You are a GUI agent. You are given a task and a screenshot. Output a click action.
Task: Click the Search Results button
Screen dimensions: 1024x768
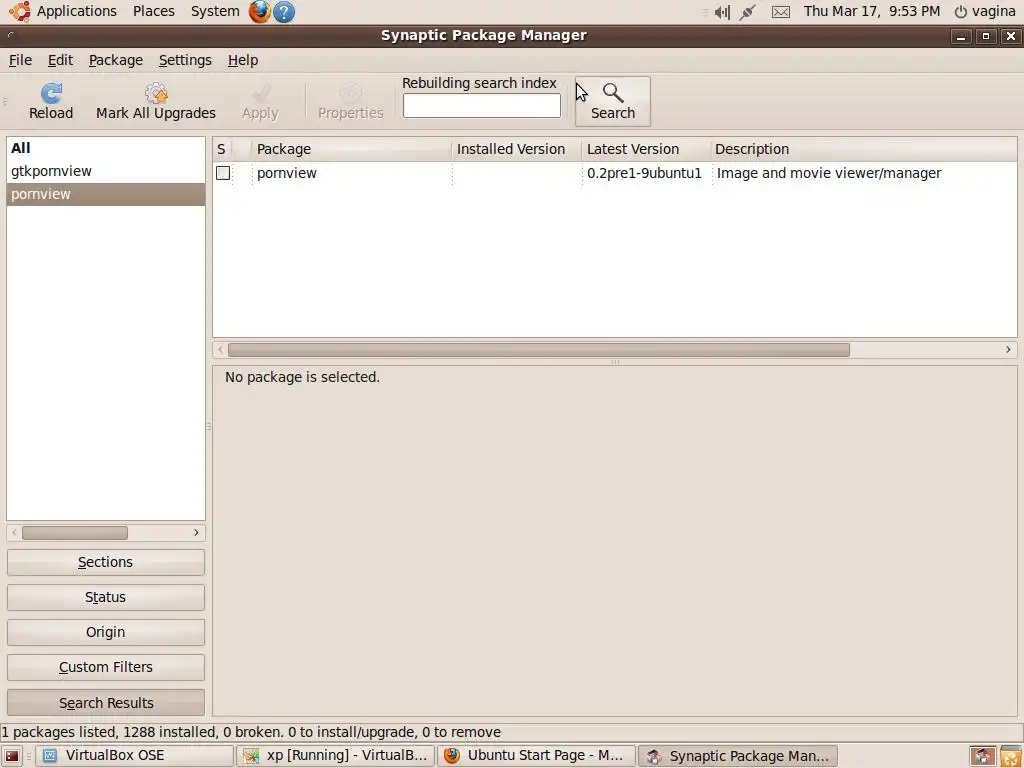(106, 703)
